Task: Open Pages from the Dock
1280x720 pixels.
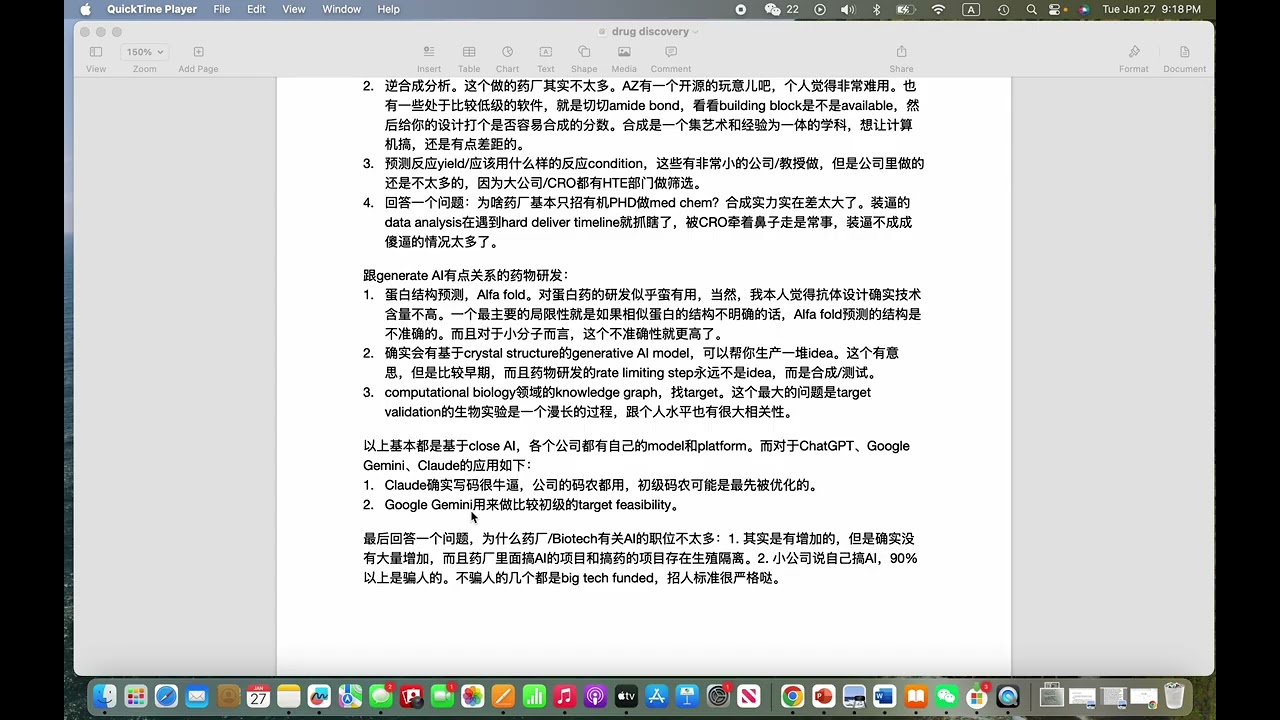Action: (x=503, y=696)
